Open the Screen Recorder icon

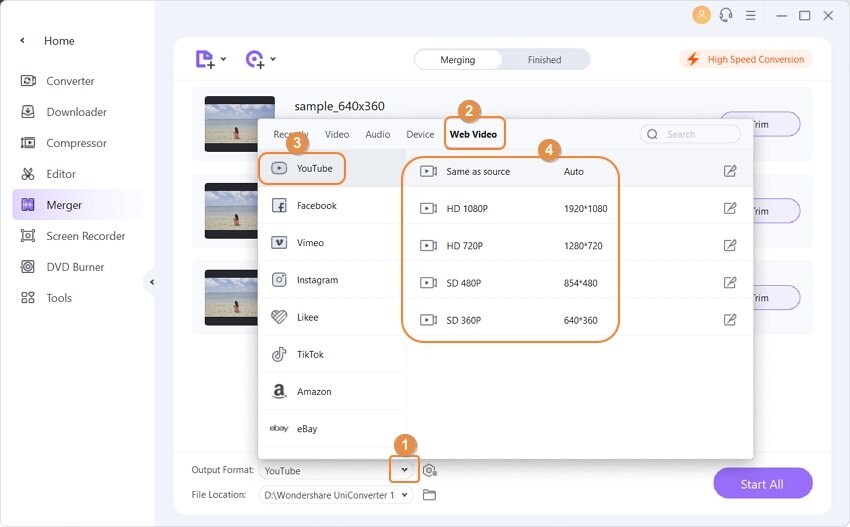point(28,236)
